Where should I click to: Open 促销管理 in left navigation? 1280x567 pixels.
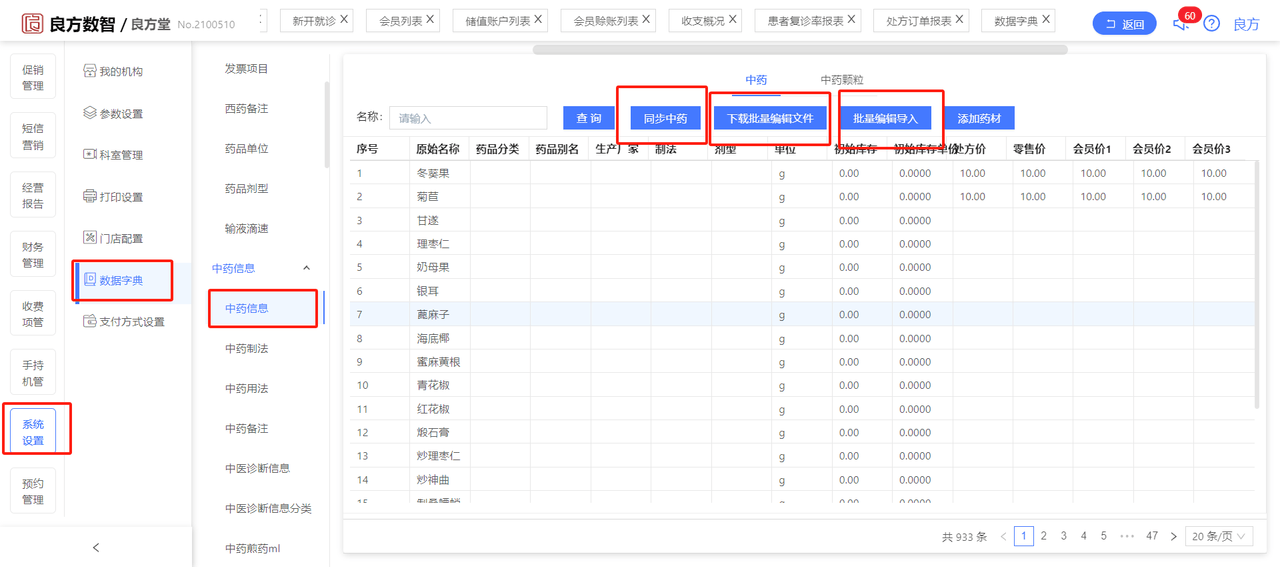pos(33,78)
